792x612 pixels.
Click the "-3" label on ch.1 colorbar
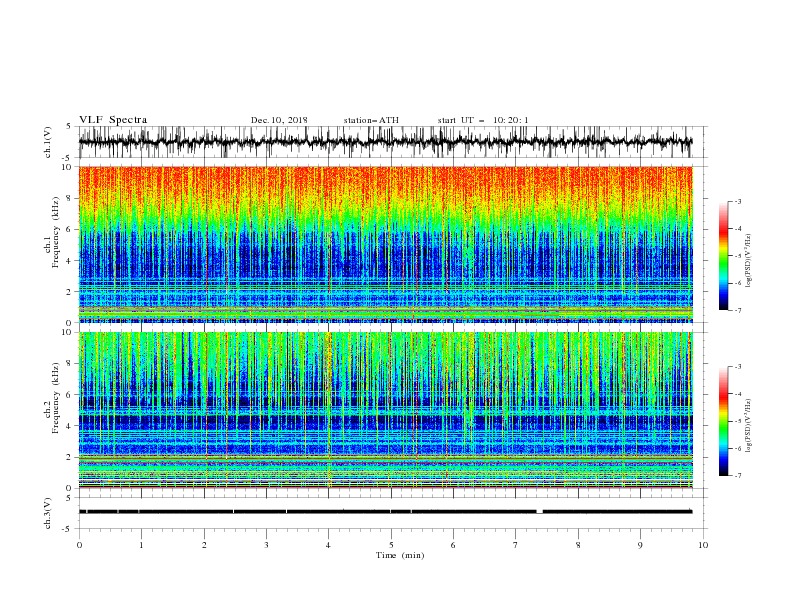pyautogui.click(x=738, y=202)
